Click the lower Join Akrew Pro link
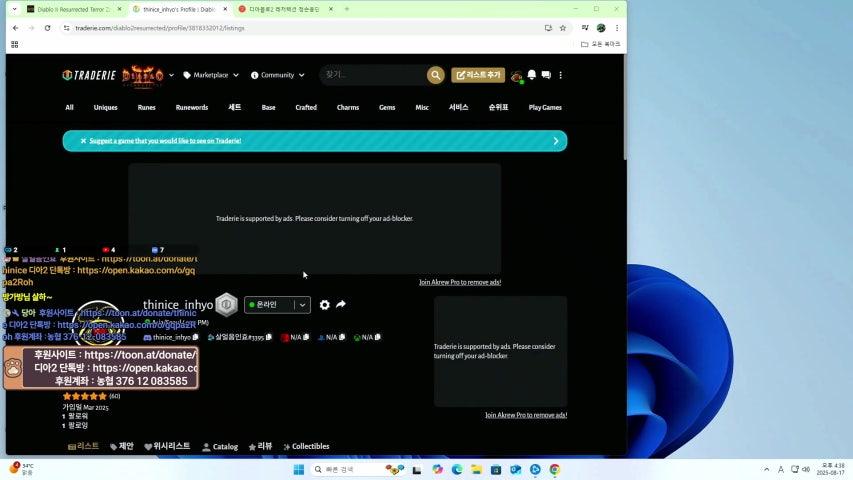The height and width of the screenshot is (480, 853). (x=526, y=415)
